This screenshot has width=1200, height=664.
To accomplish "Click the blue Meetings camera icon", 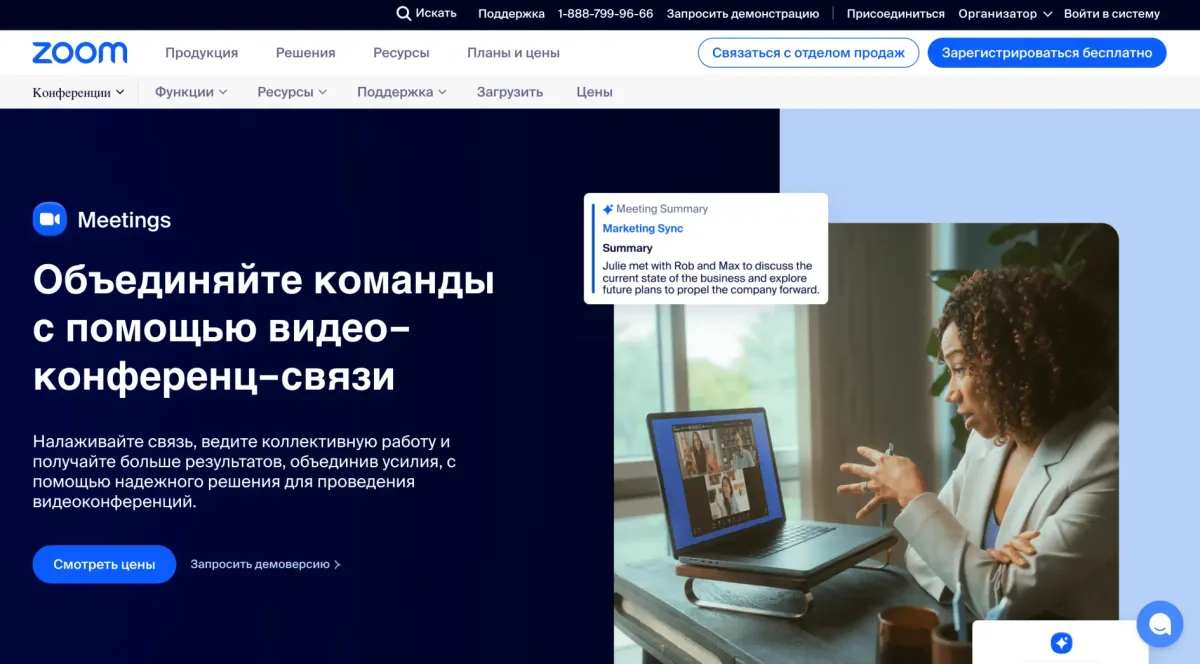I will point(49,219).
